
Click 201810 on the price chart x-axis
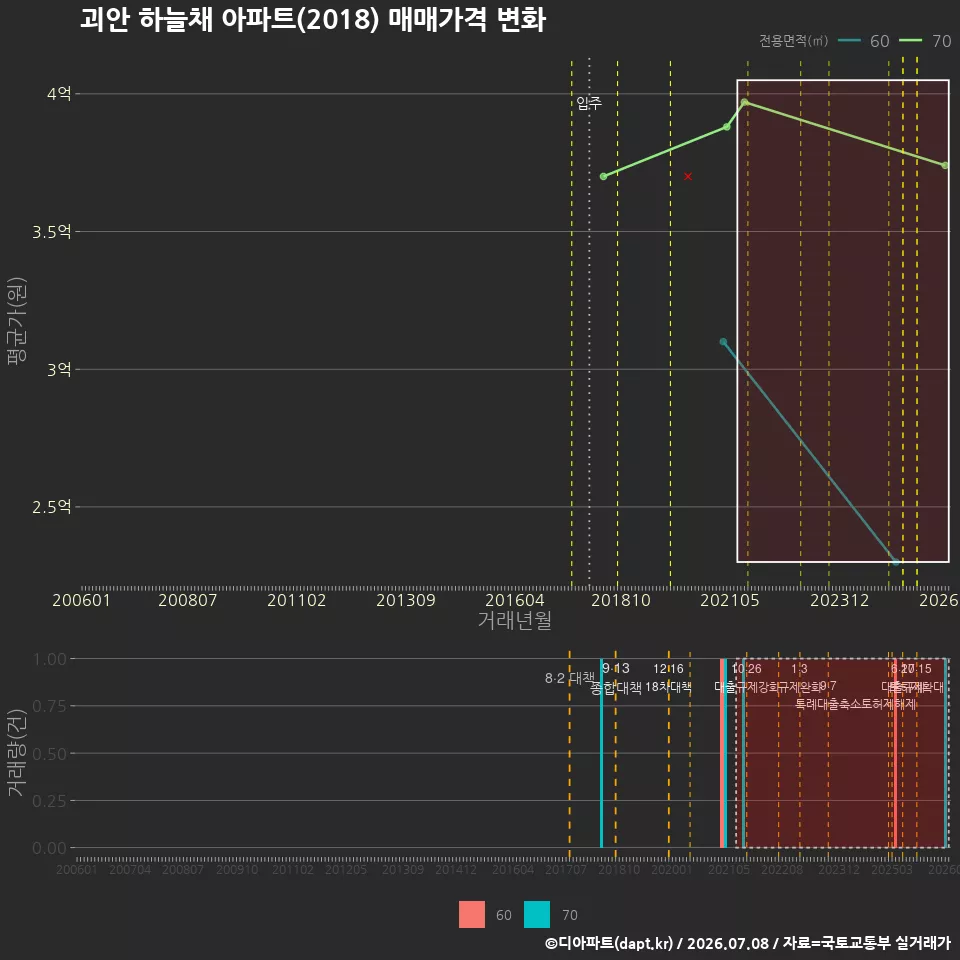point(621,600)
